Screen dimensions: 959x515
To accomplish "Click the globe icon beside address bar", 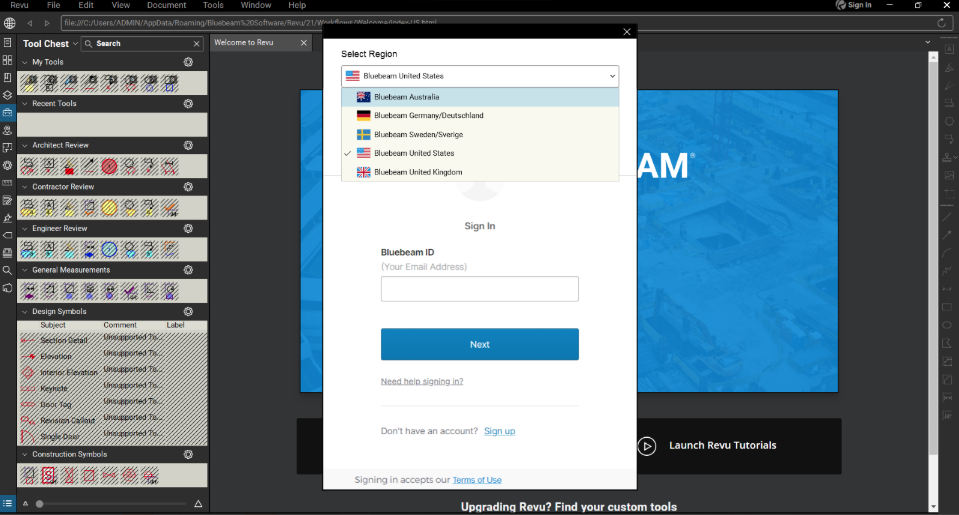I will (x=11, y=22).
